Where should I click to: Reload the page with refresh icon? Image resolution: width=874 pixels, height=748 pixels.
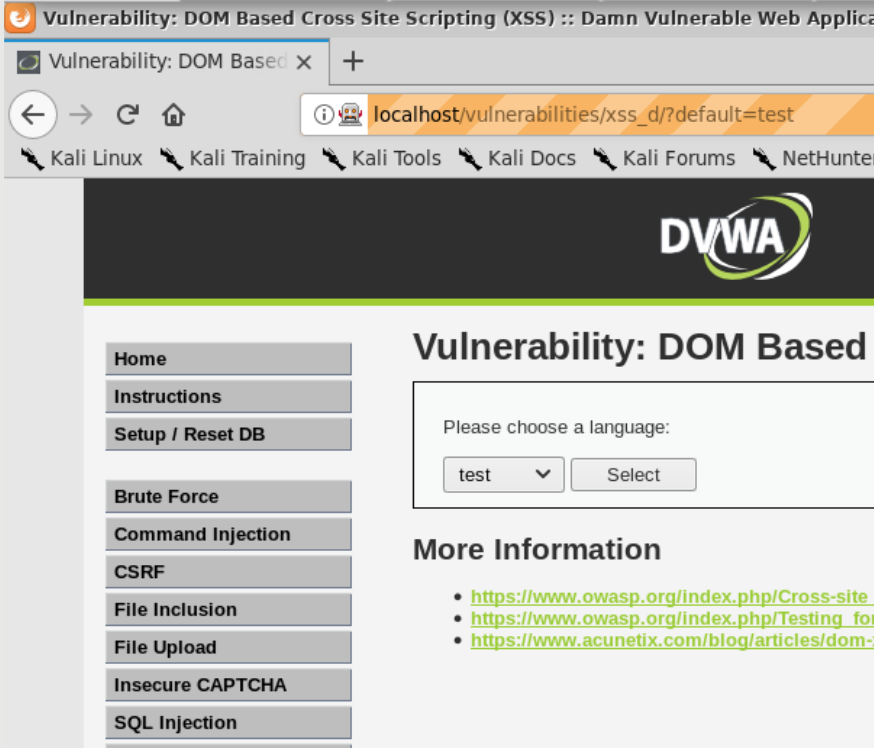point(127,115)
